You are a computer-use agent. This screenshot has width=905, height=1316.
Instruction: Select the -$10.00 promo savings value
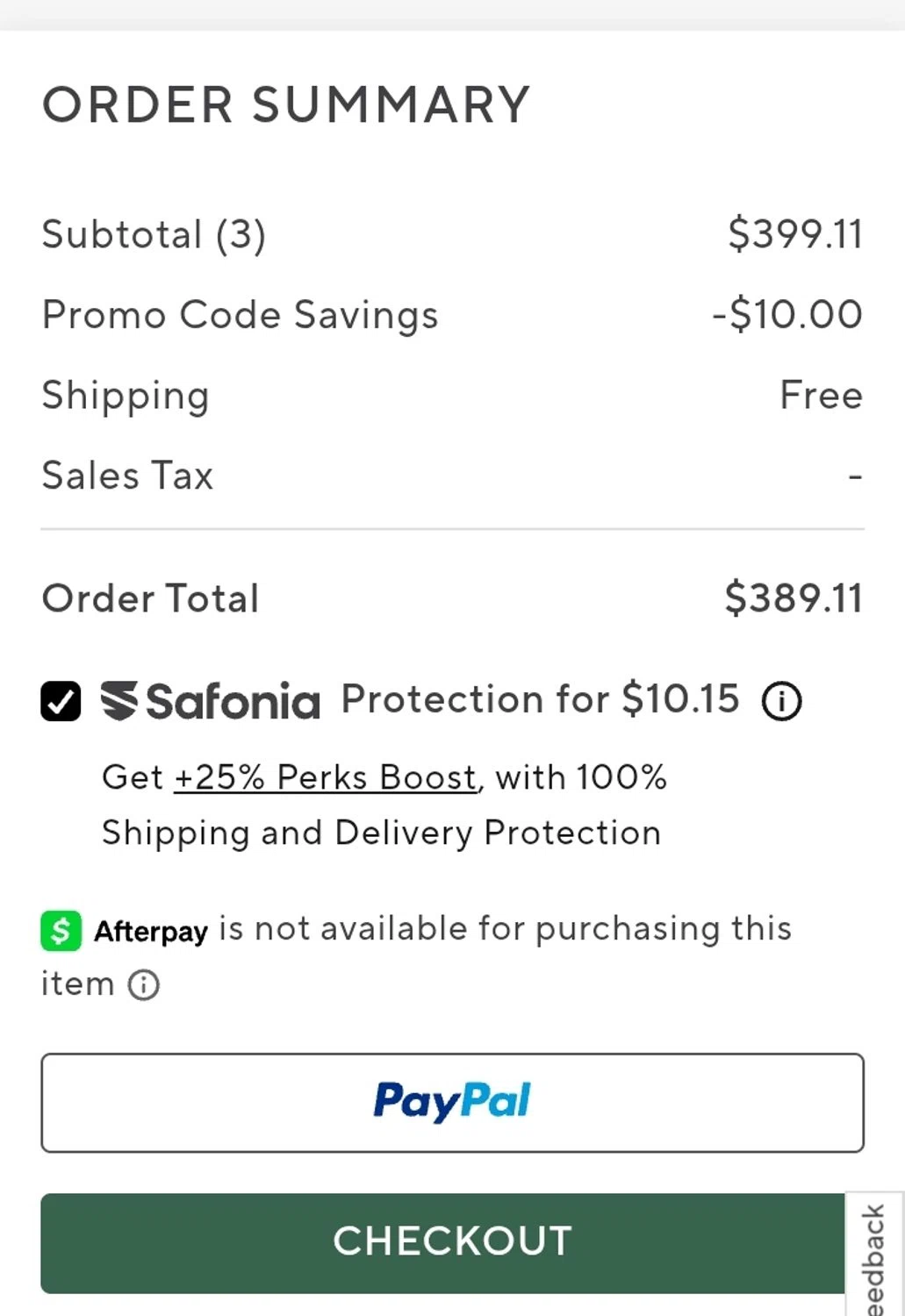786,315
